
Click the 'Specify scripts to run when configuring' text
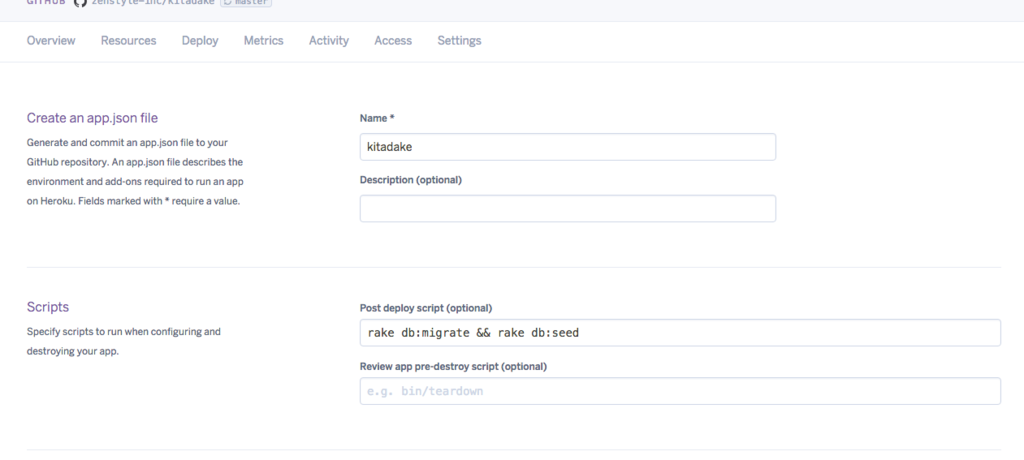coord(123,341)
